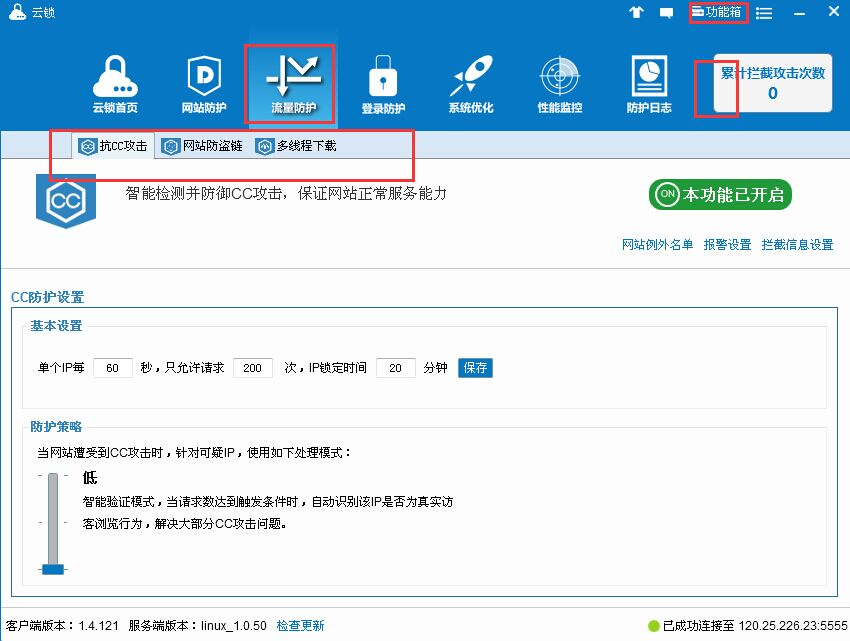Expand the list menu icon in title bar
The image size is (850, 641).
coord(764,13)
